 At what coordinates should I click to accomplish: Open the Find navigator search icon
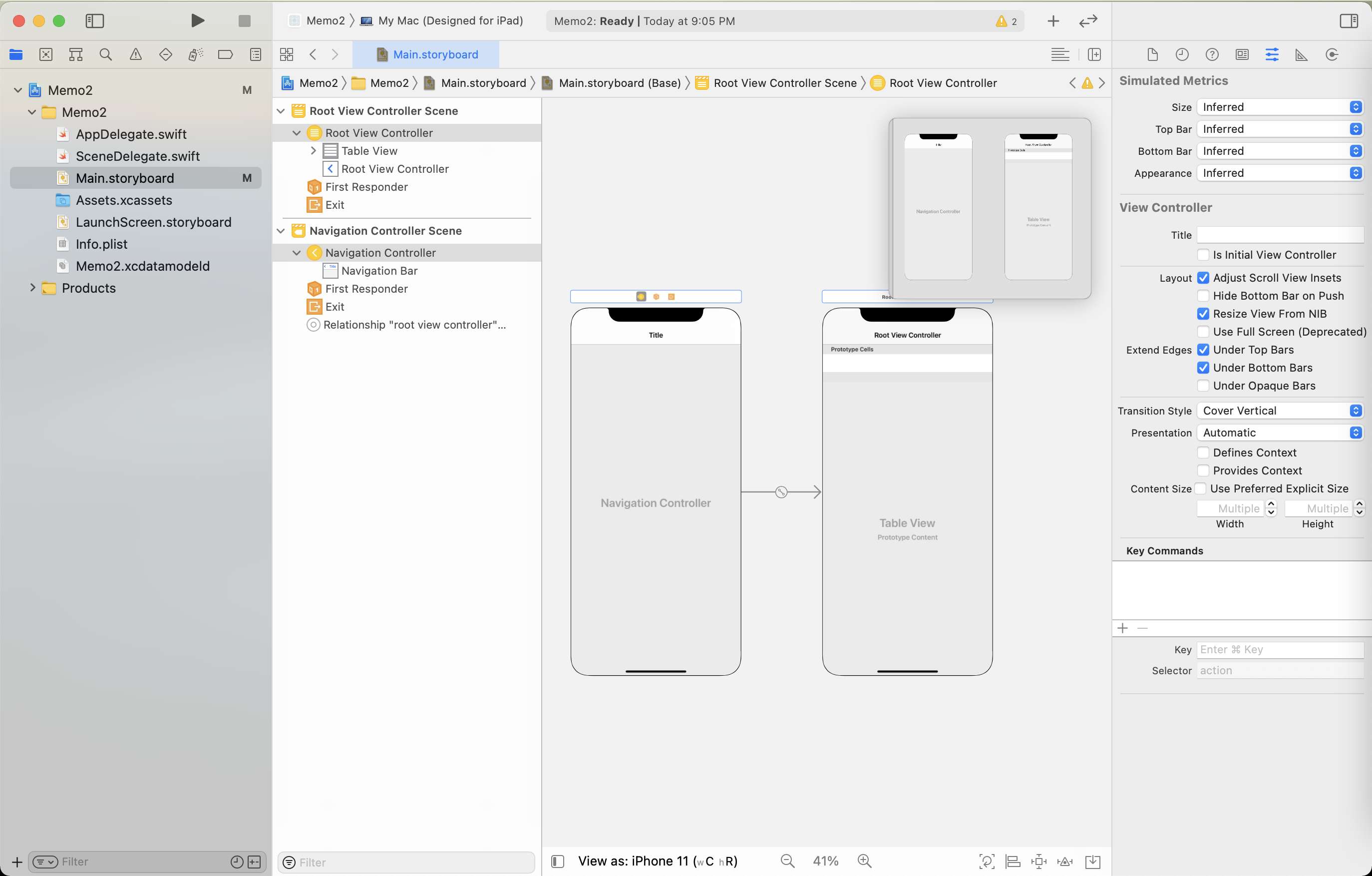[x=105, y=55]
